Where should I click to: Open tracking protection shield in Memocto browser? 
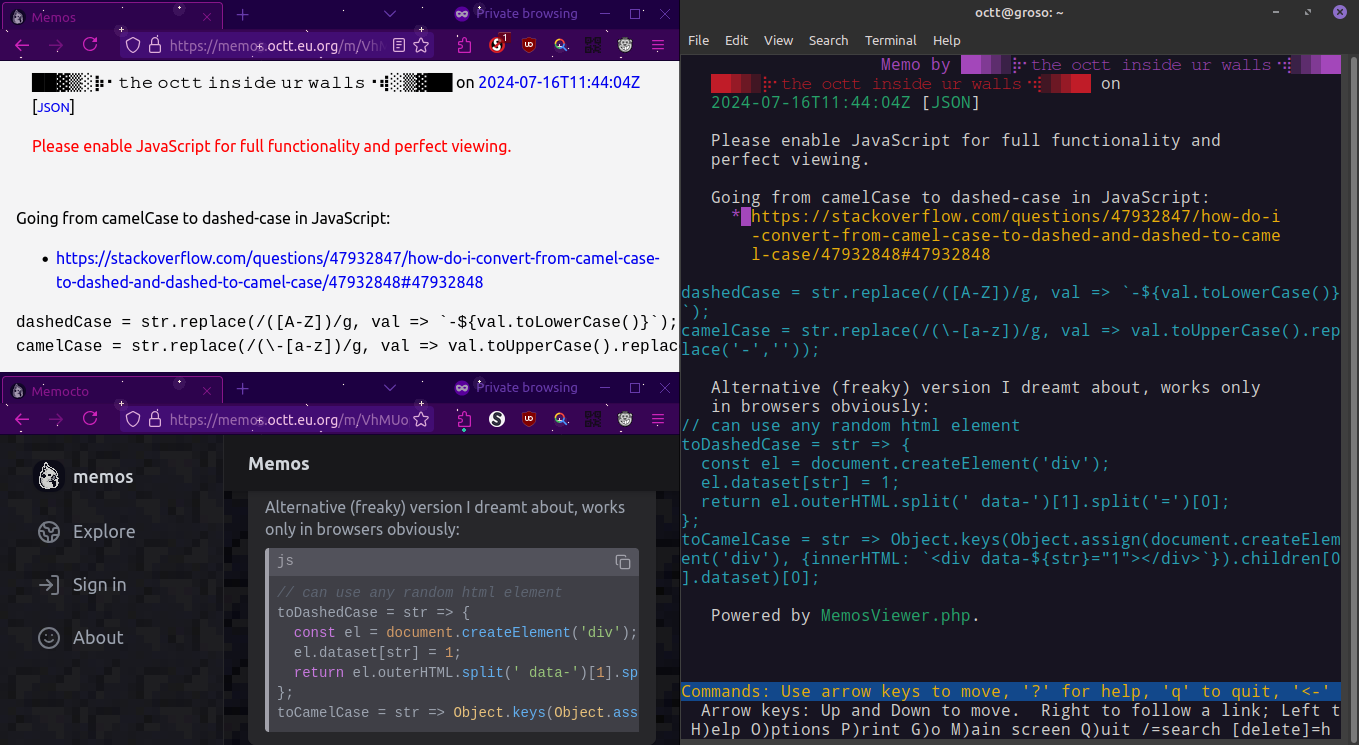coord(132,419)
